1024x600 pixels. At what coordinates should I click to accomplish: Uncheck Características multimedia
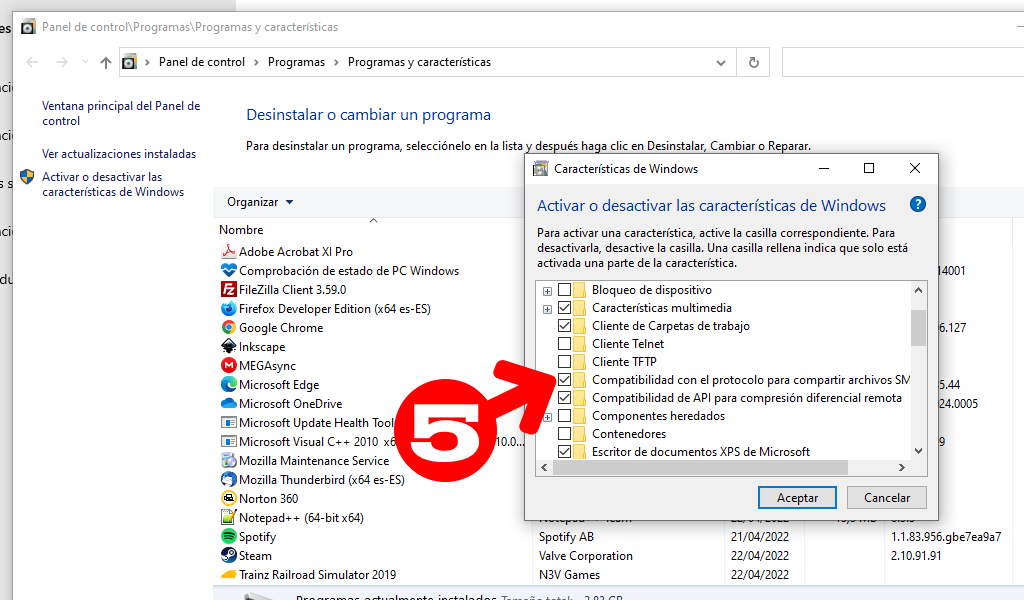[564, 308]
